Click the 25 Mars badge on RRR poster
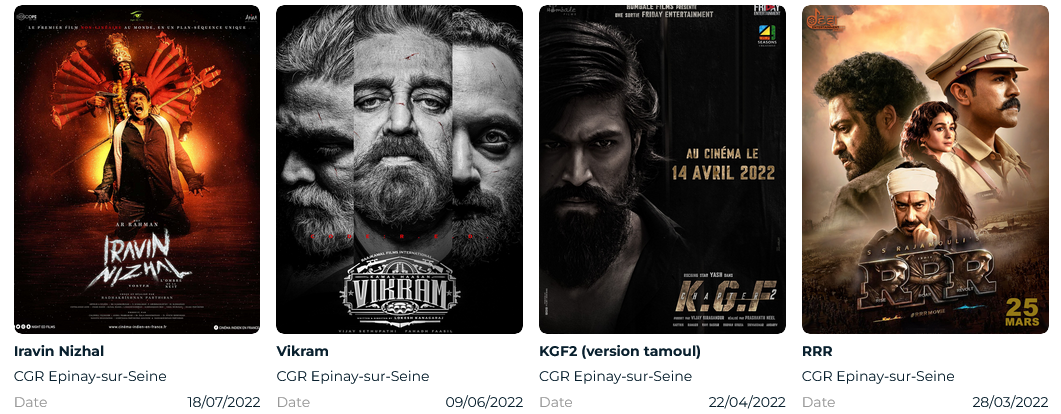 [1022, 313]
